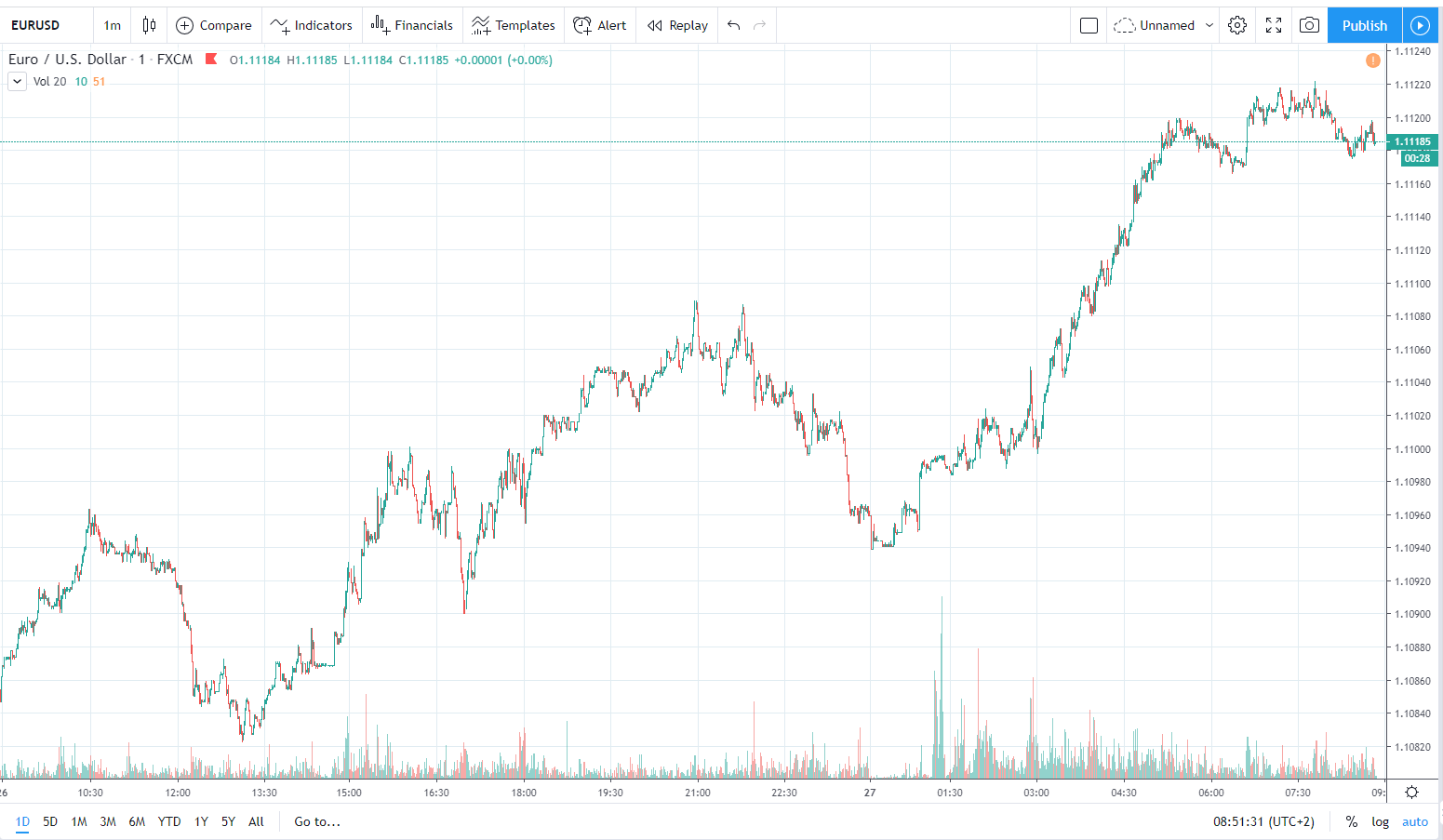
Task: Open price scale settings gear at bottom right
Action: (1411, 793)
